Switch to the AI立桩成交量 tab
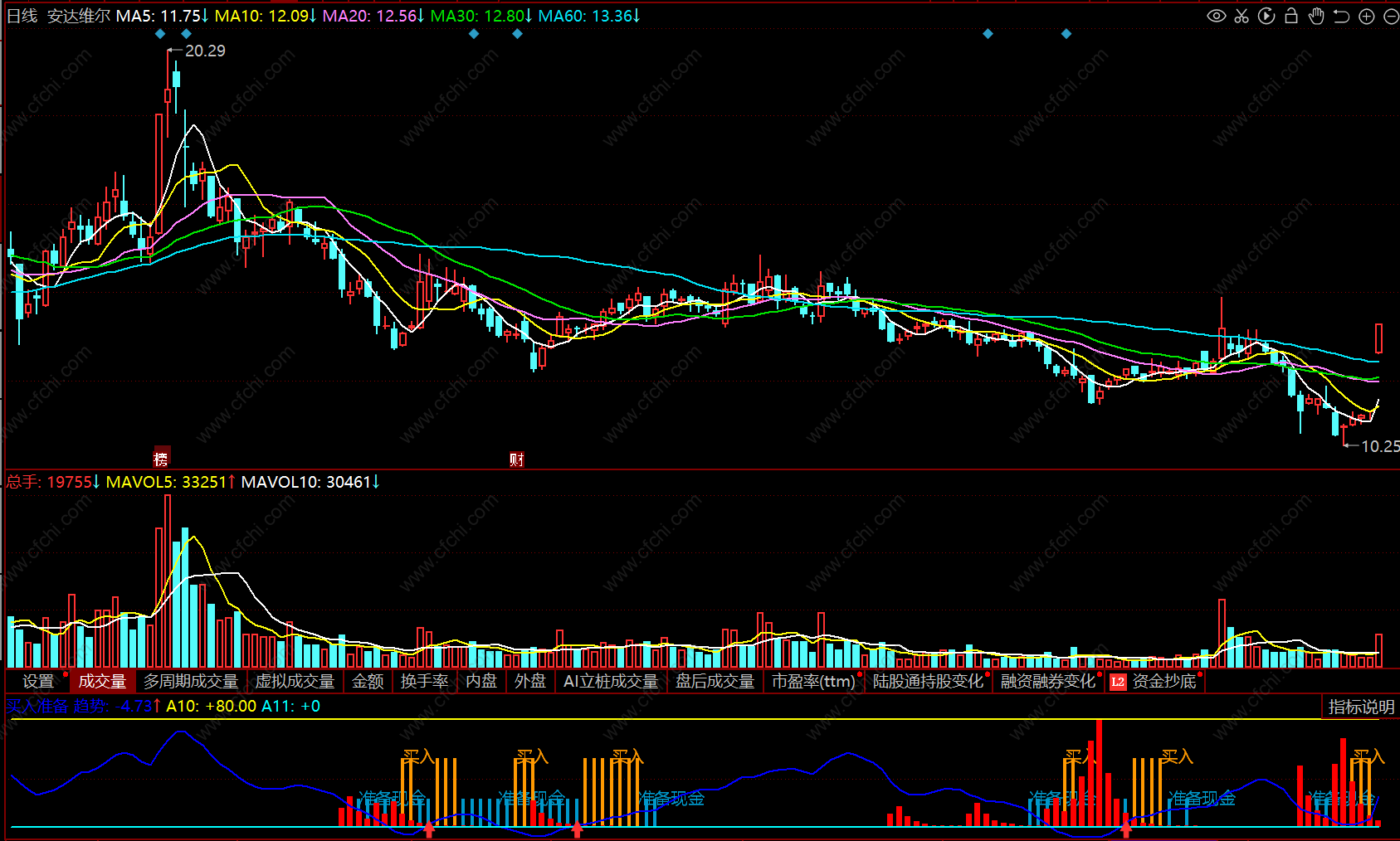Viewport: 1400px width, 841px height. coord(611,681)
